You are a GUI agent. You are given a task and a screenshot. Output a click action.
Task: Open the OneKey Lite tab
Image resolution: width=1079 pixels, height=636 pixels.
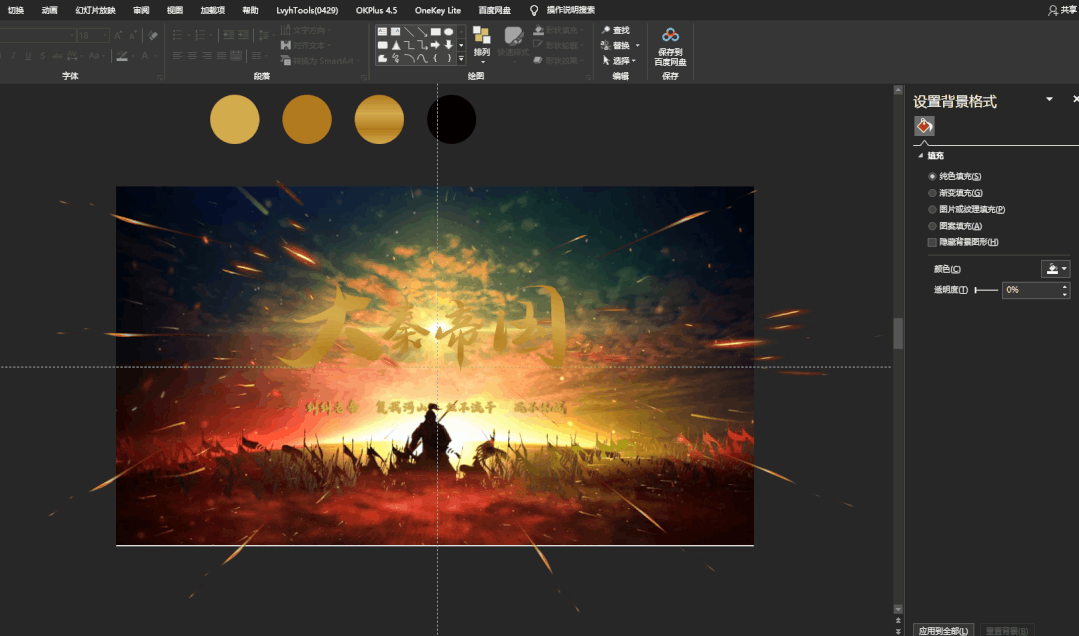tap(438, 10)
